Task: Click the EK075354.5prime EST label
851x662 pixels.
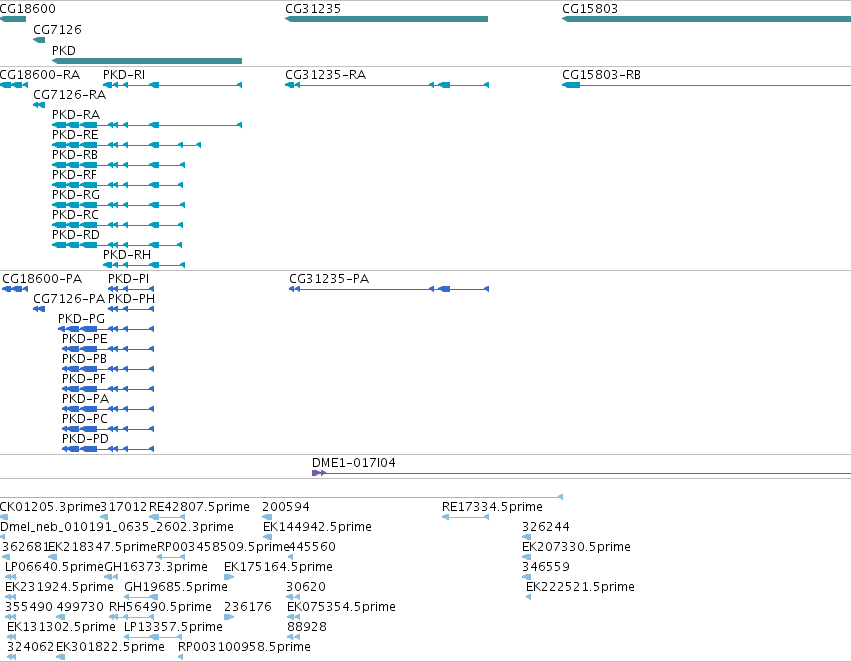Action: 341,607
